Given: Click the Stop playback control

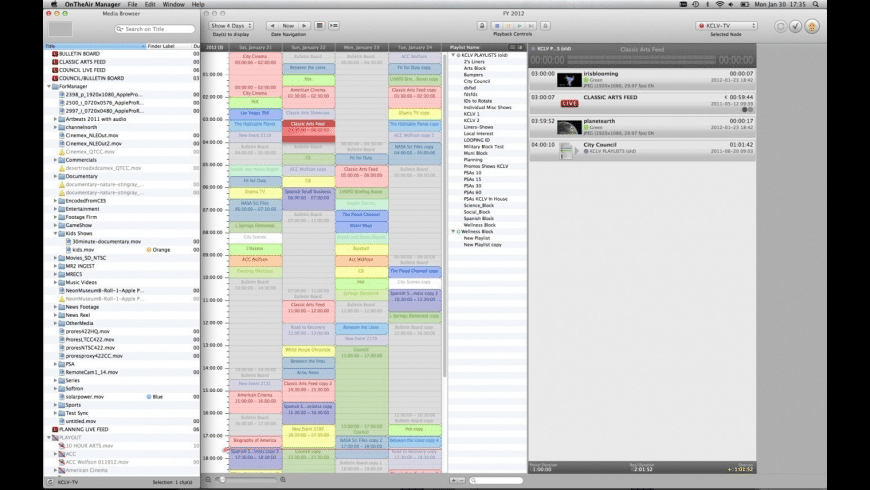Looking at the screenshot, I should [x=497, y=26].
